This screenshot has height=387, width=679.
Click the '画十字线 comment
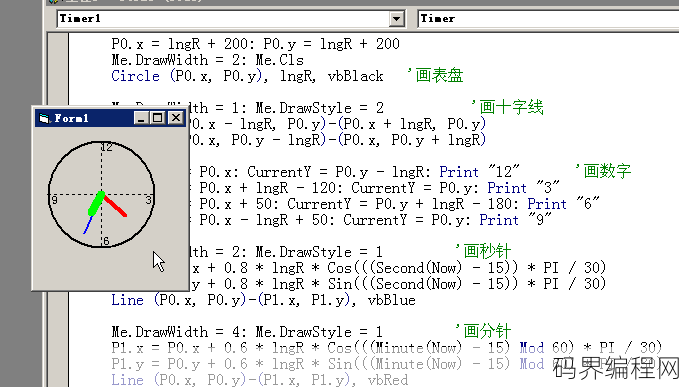tap(508, 107)
